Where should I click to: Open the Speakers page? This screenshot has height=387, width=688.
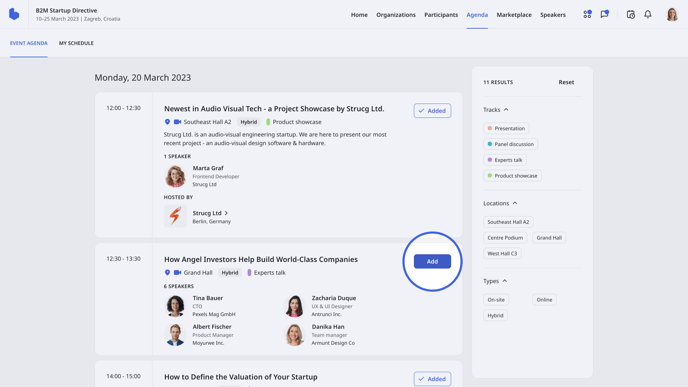(553, 14)
